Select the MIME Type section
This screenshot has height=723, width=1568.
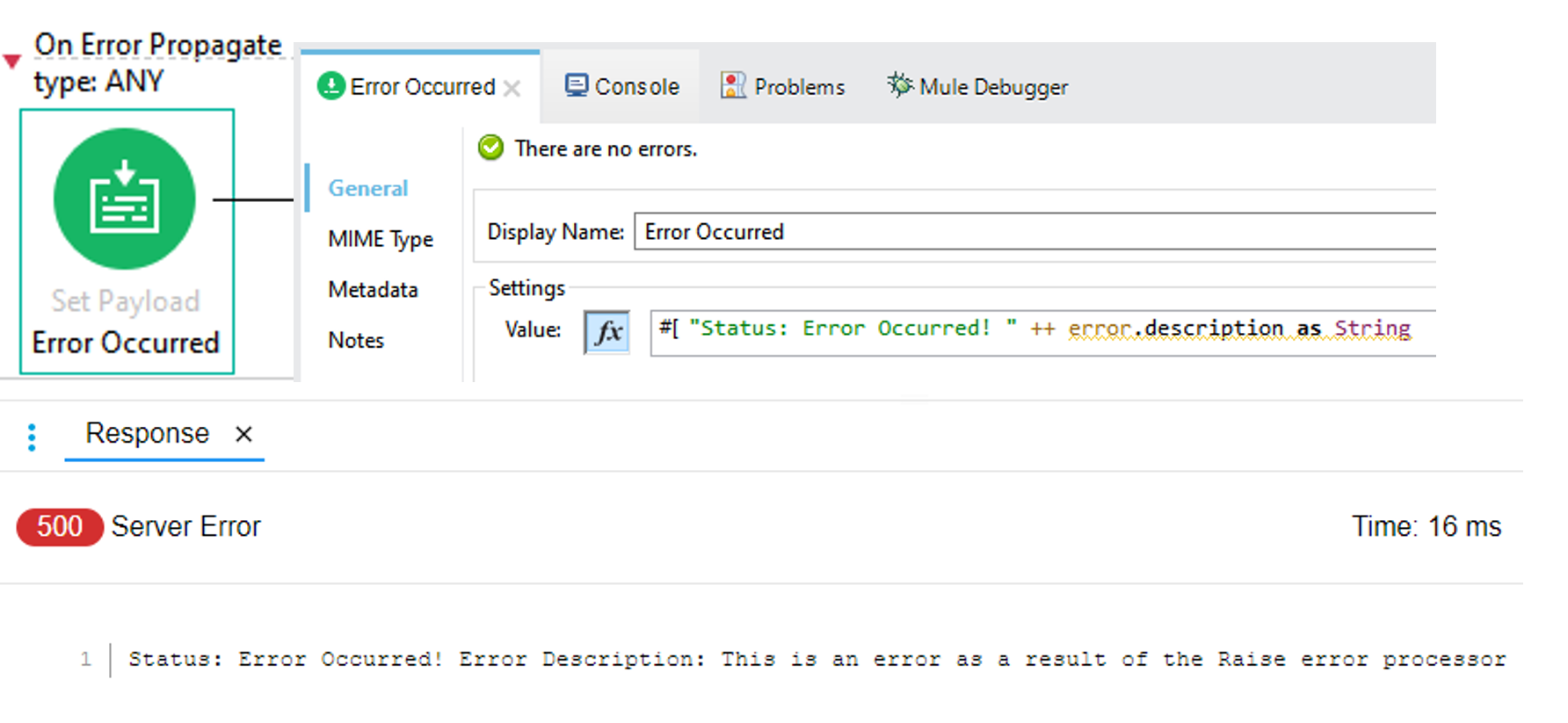(x=381, y=239)
